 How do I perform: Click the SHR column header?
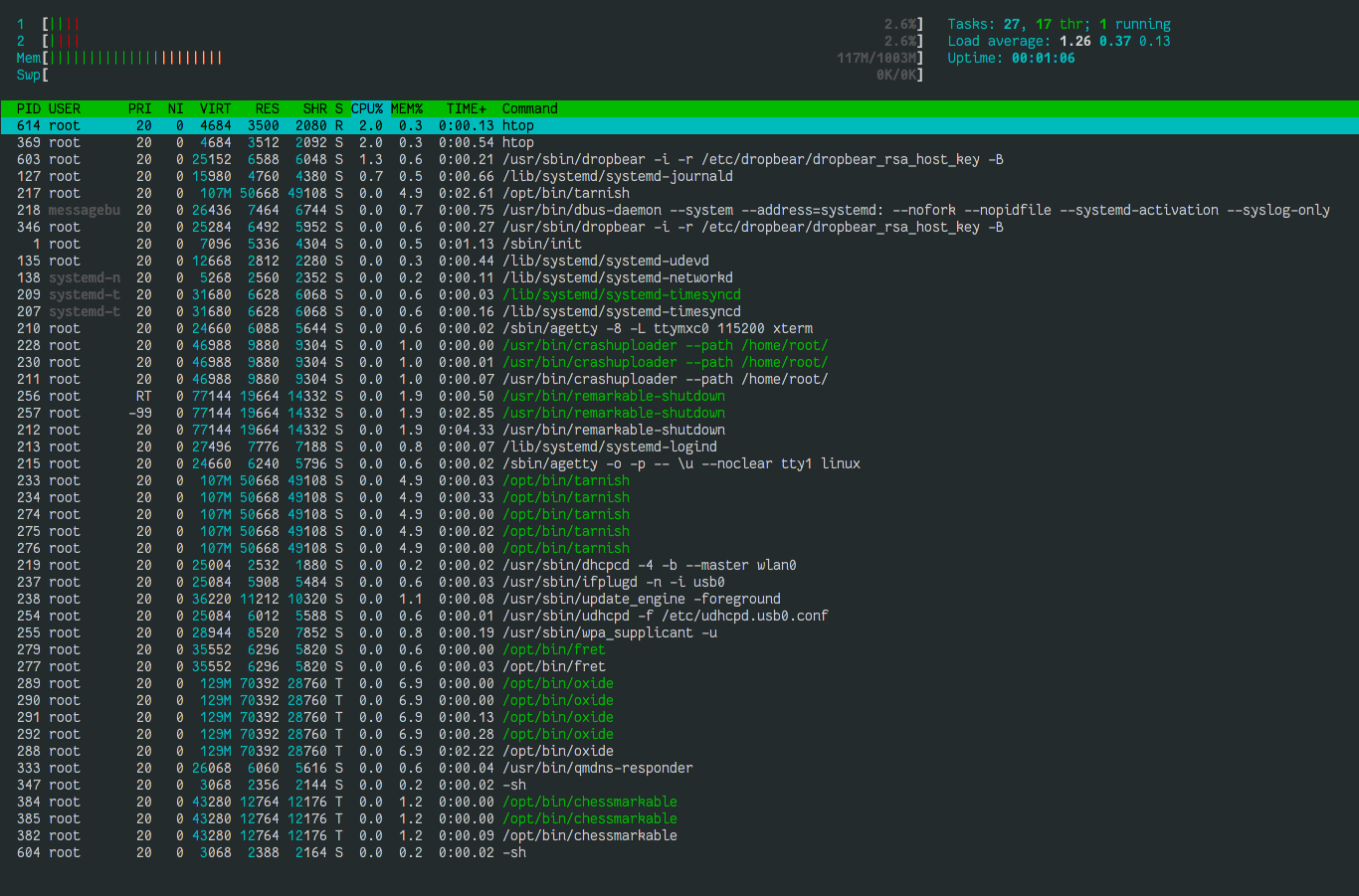click(x=314, y=108)
